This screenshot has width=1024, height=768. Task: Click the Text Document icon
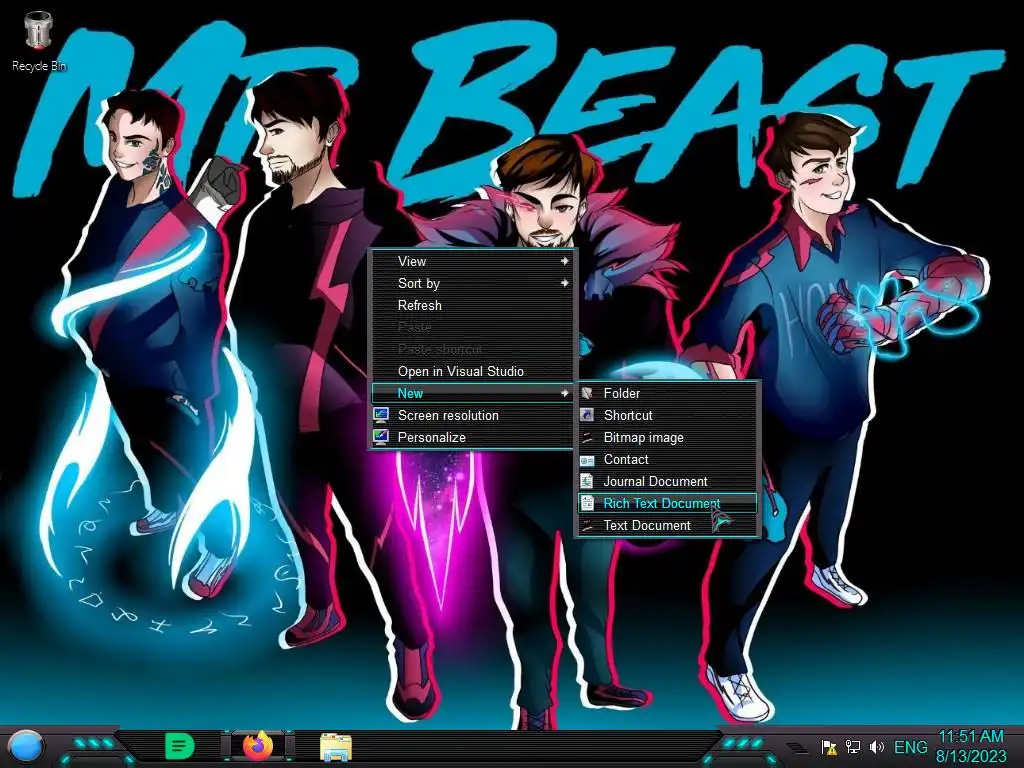tap(587, 526)
